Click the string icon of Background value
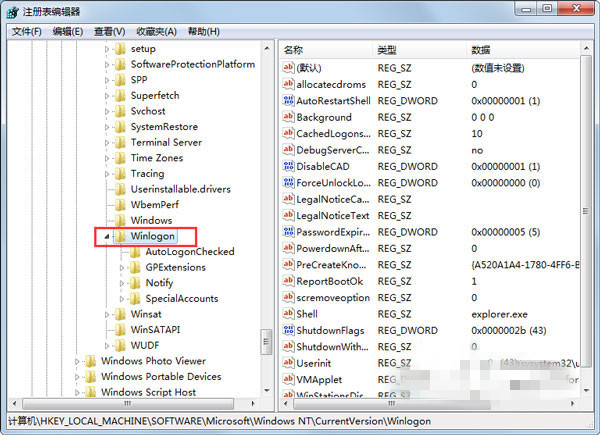 pyautogui.click(x=288, y=117)
